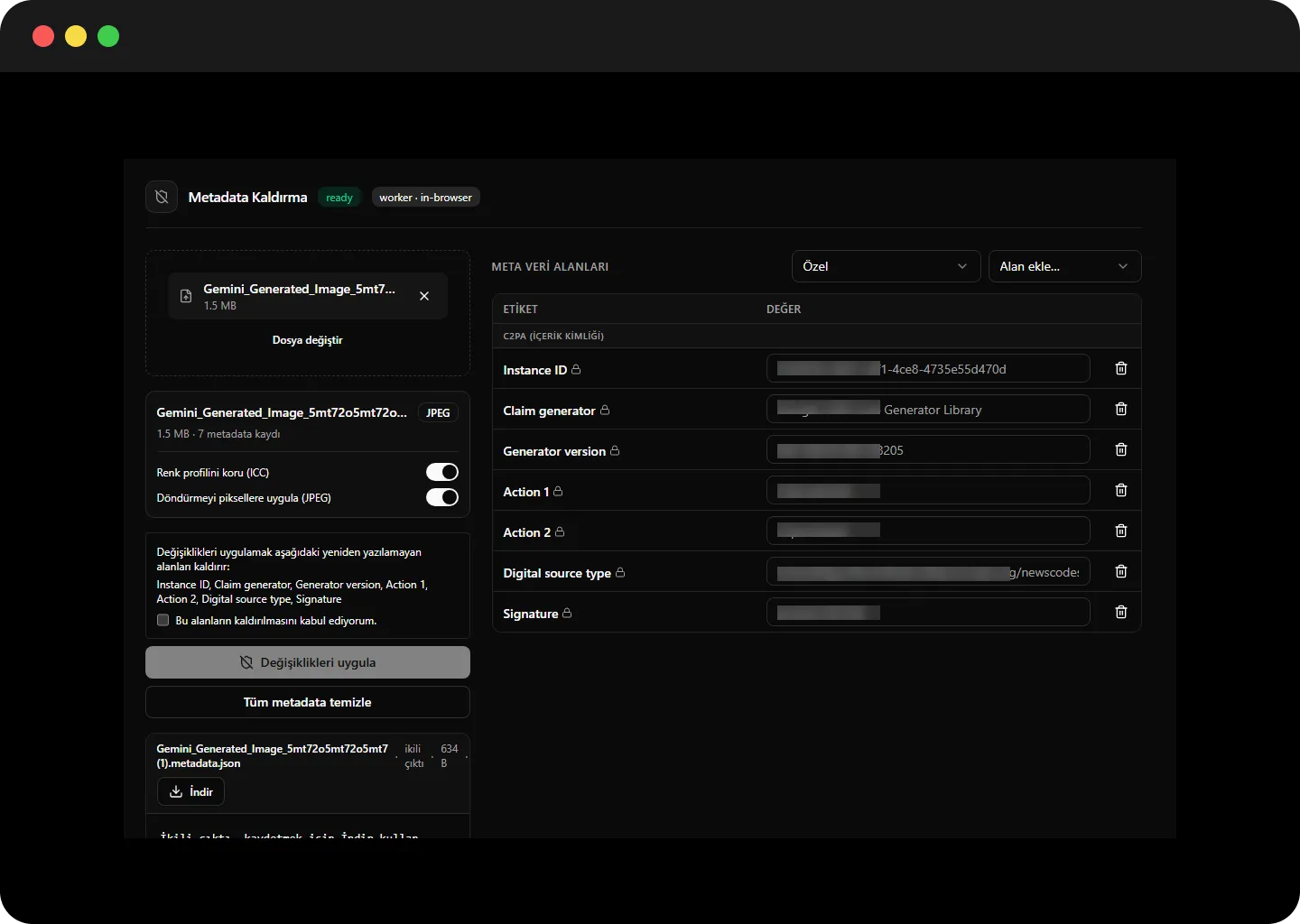Click Dosya değiştir to change file

click(307, 340)
